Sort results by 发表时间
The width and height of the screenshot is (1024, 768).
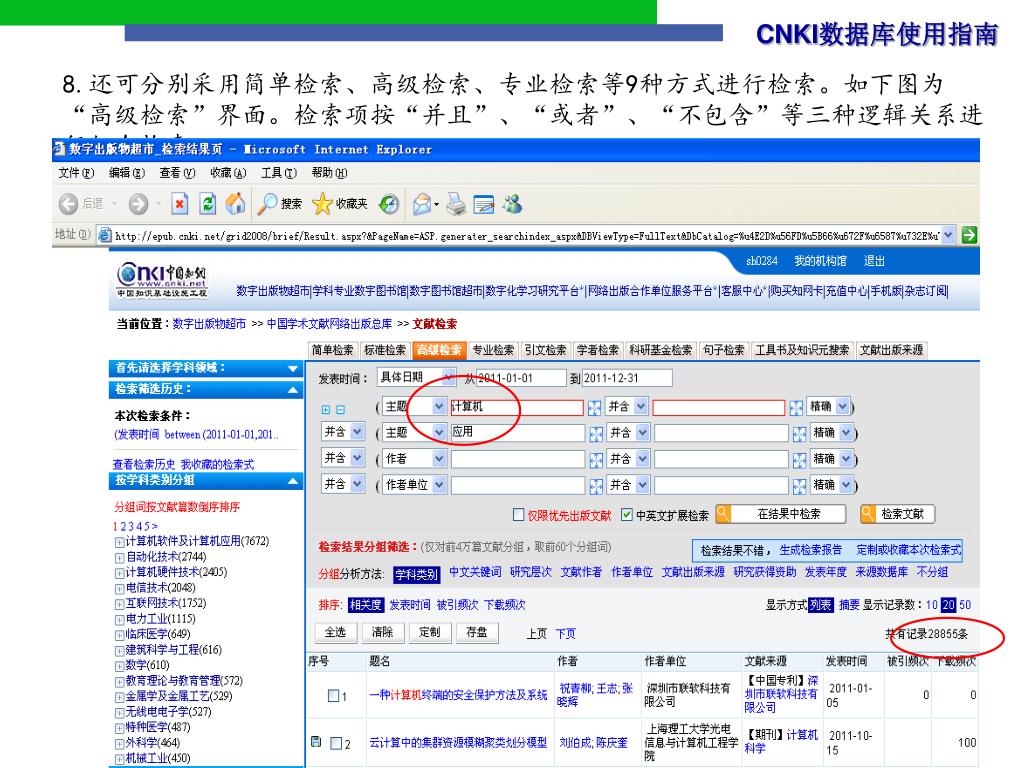tap(409, 605)
